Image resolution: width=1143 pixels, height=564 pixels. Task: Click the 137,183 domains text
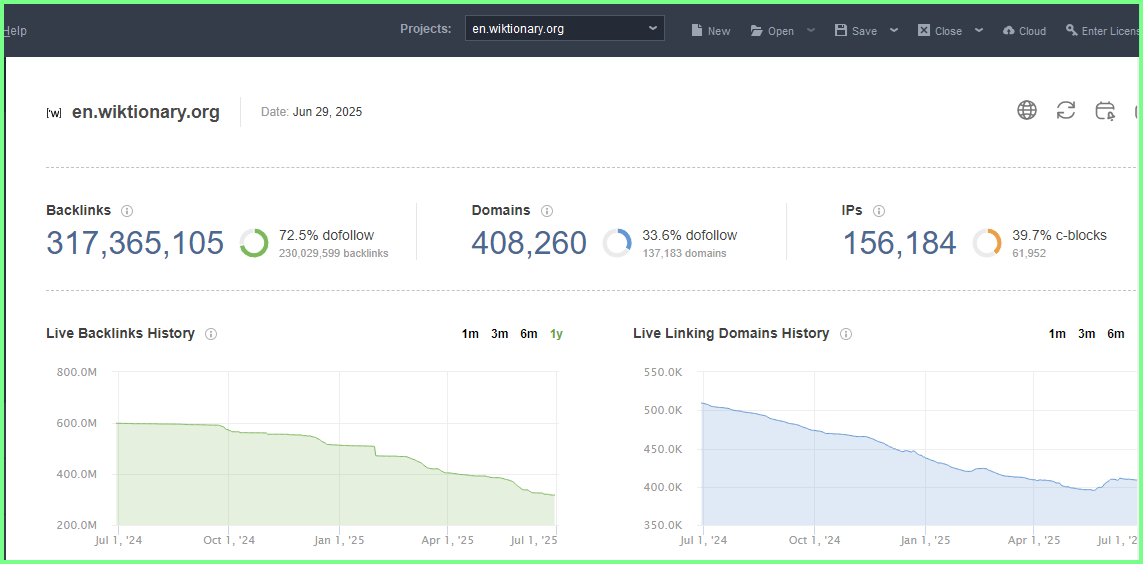[x=684, y=254]
